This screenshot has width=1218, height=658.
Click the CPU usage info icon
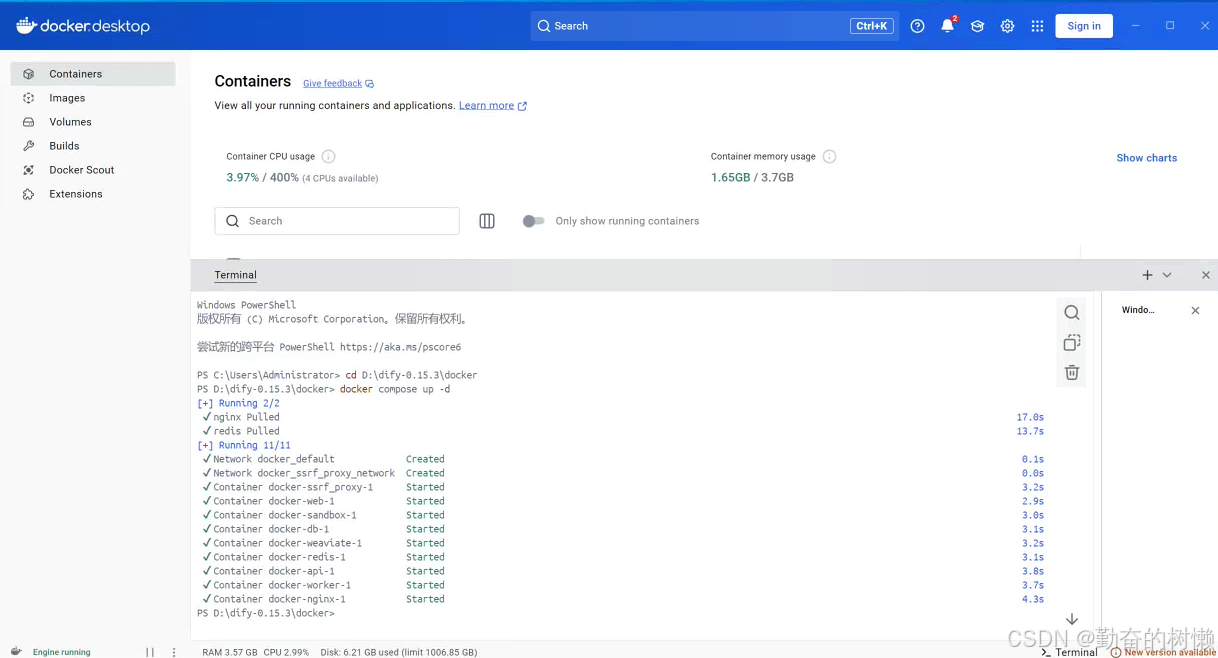[328, 157]
